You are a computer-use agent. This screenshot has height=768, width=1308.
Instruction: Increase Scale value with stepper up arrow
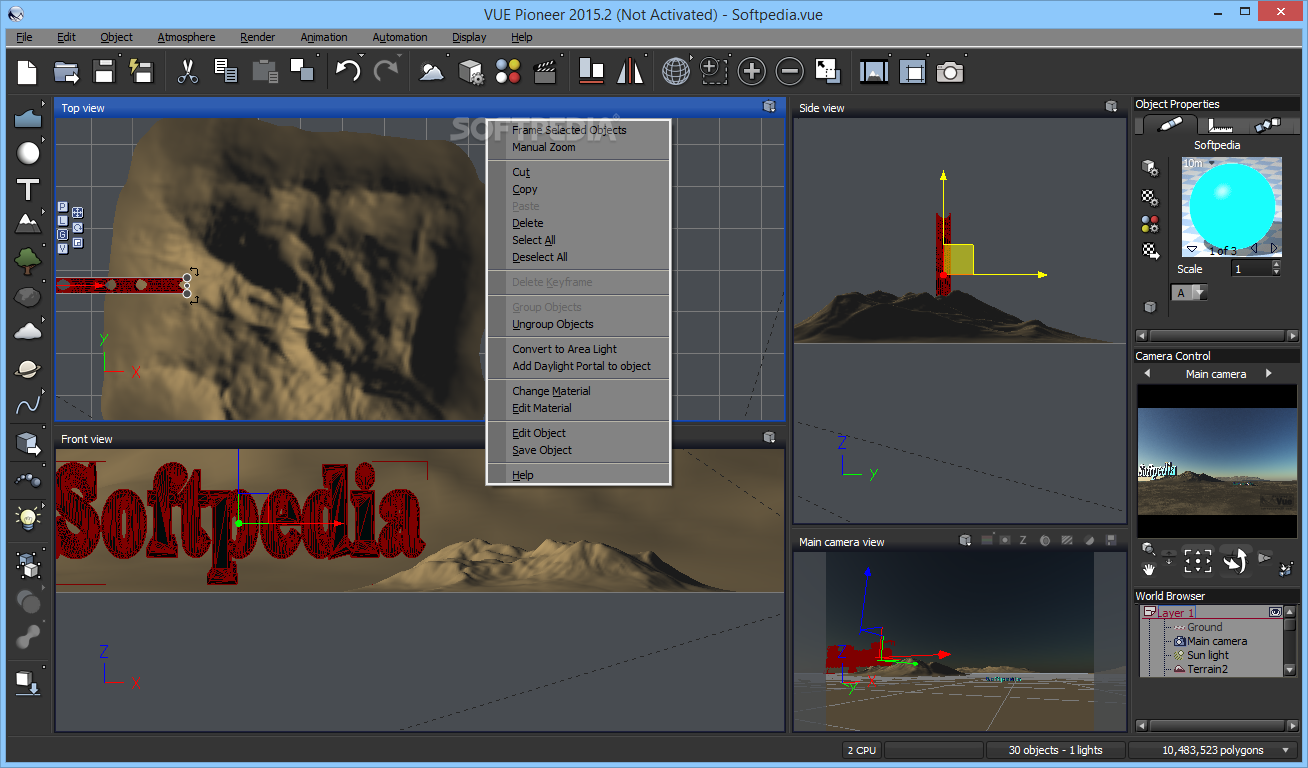pyautogui.click(x=1275, y=265)
